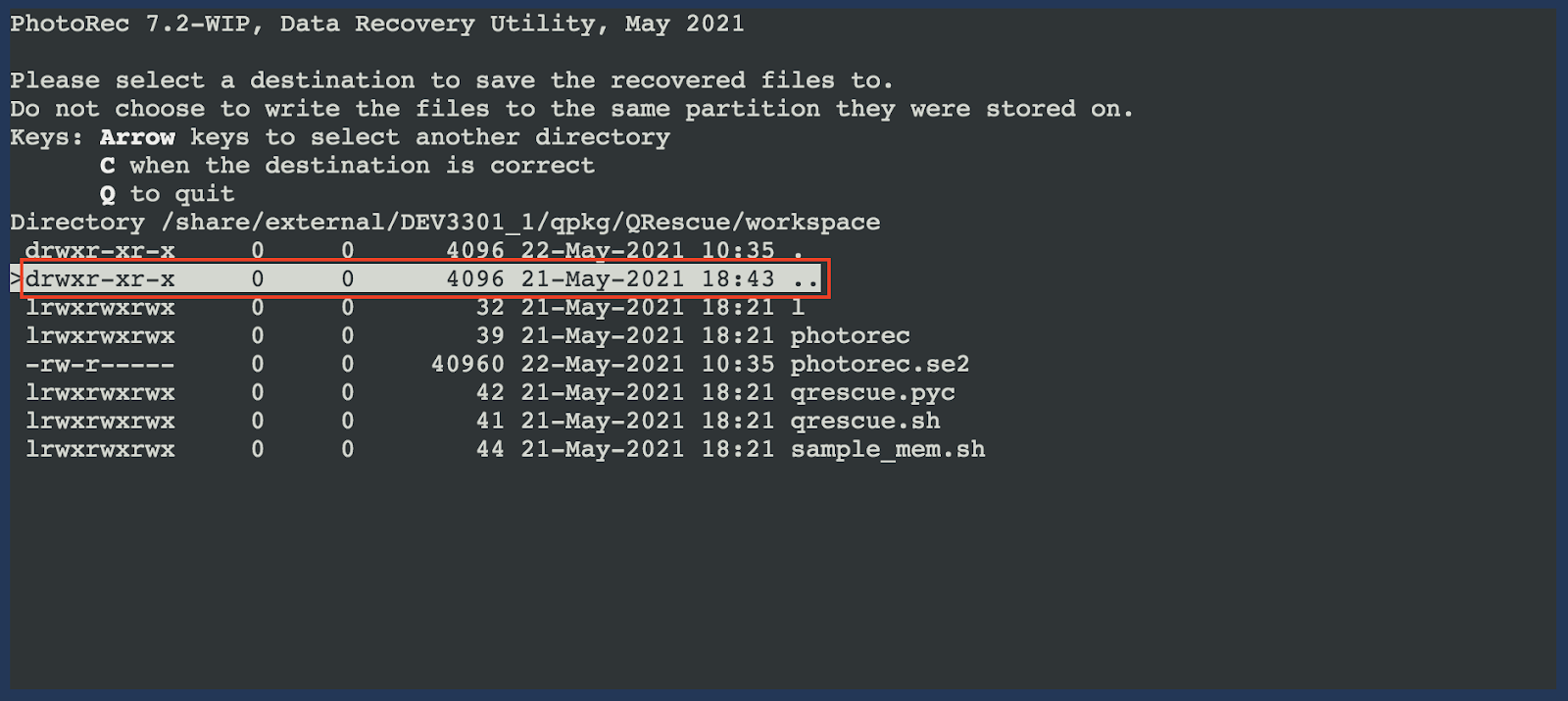Click the 40960 size value of photorec.se2
This screenshot has width=1568, height=701.
point(467,365)
